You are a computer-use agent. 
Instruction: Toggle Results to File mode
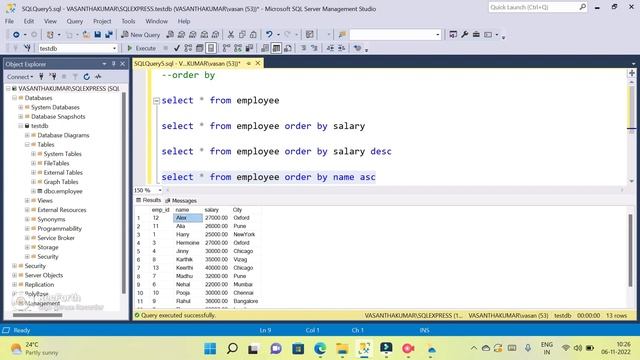pyautogui.click(x=288, y=48)
